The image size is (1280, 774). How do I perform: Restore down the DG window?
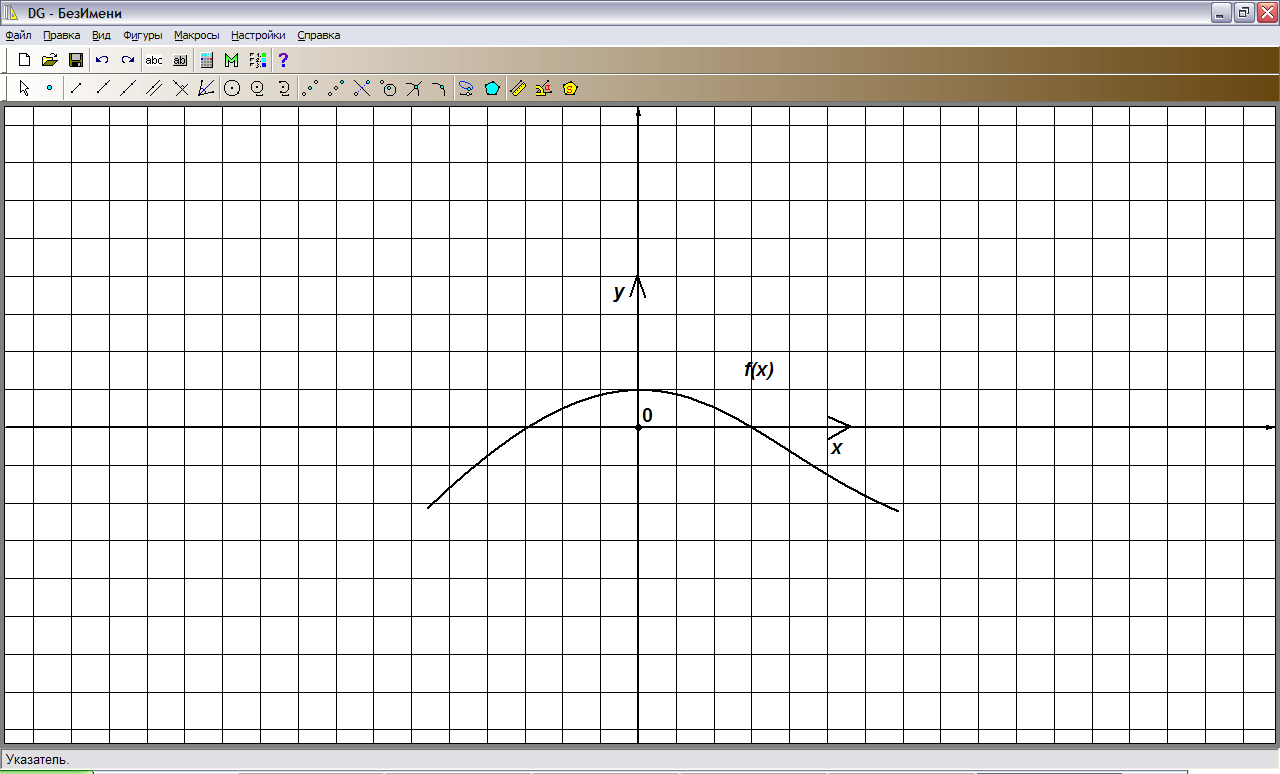click(1244, 12)
